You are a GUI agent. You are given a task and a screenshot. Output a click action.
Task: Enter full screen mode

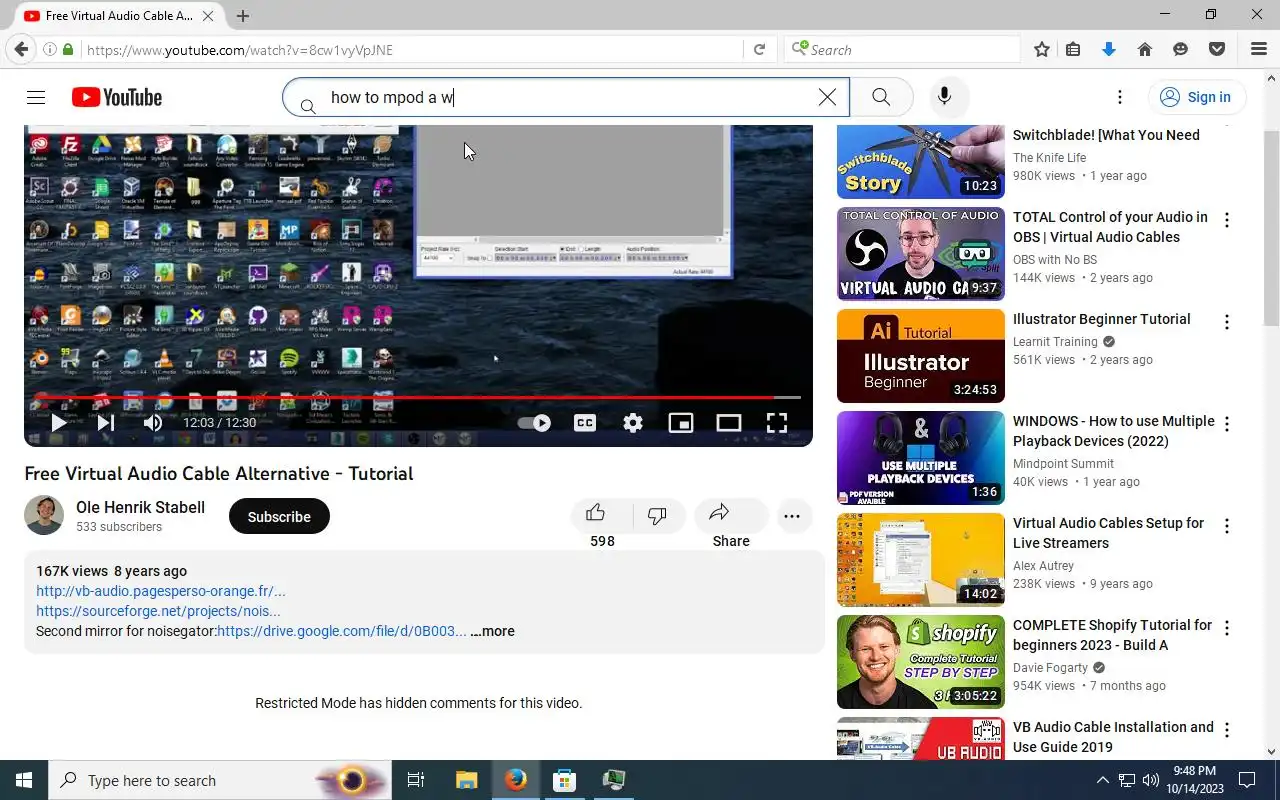pyautogui.click(x=777, y=423)
